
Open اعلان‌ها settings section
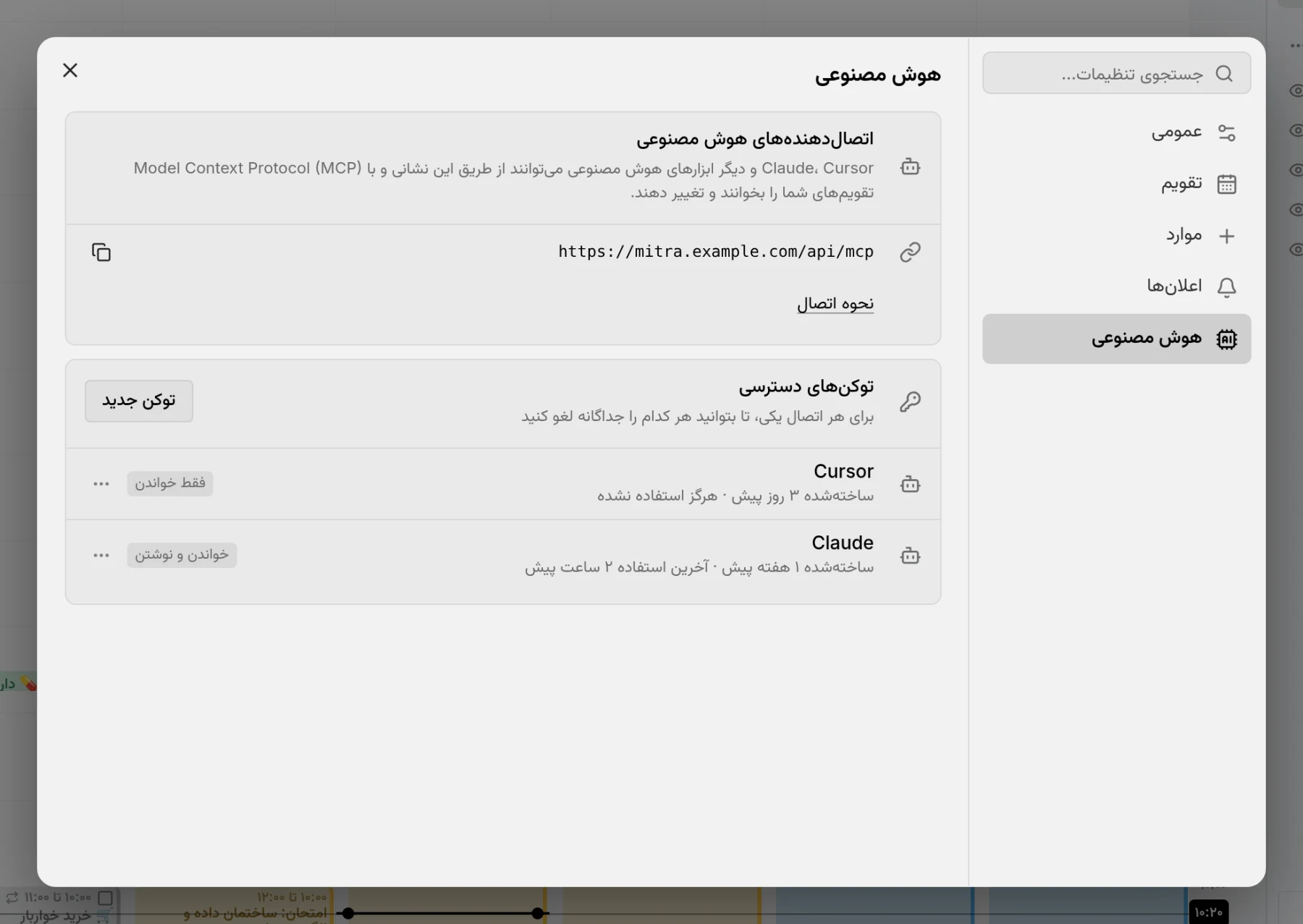point(1116,287)
